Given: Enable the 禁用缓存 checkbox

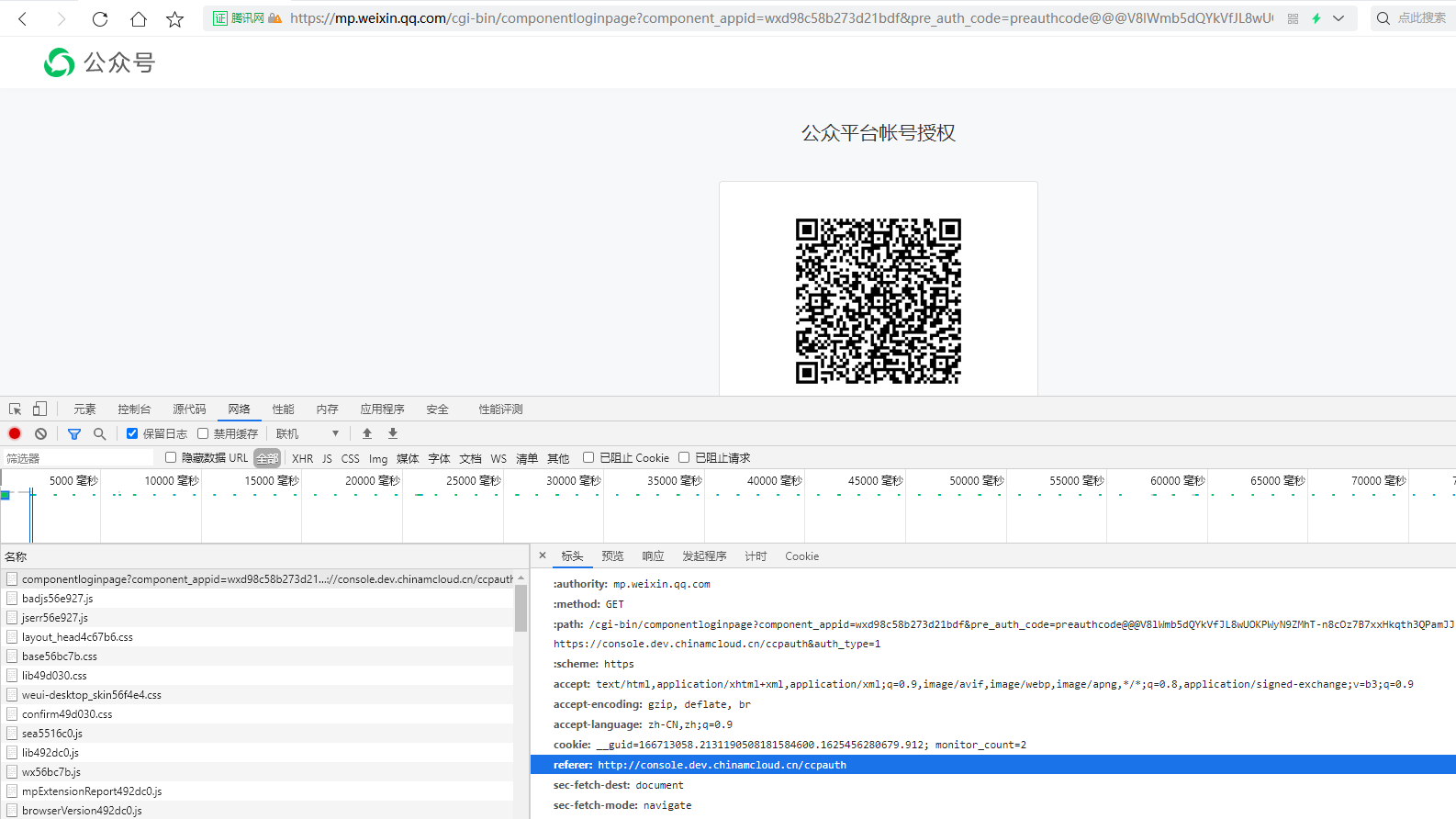Looking at the screenshot, I should [x=203, y=433].
